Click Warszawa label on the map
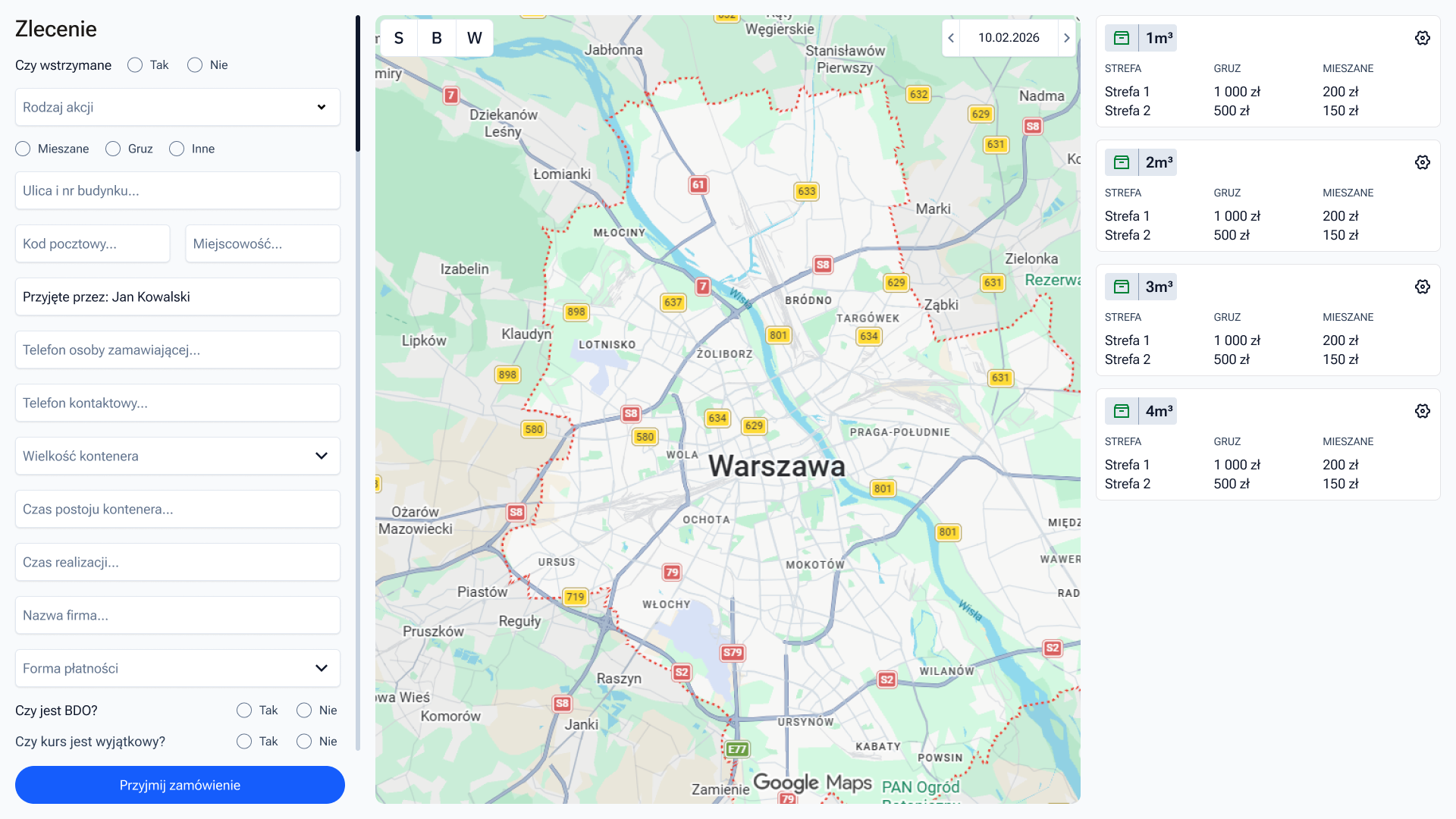The width and height of the screenshot is (1456, 819). click(777, 466)
